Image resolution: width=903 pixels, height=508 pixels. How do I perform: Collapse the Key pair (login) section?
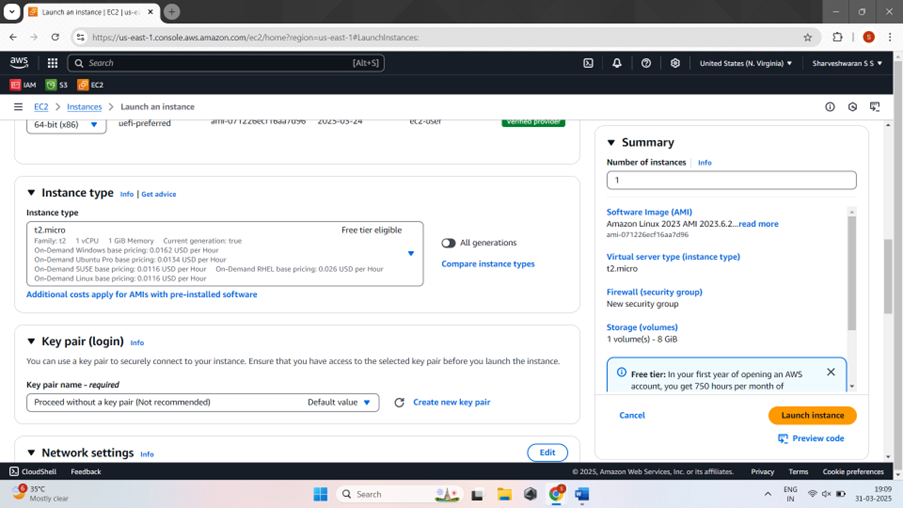[x=31, y=342]
